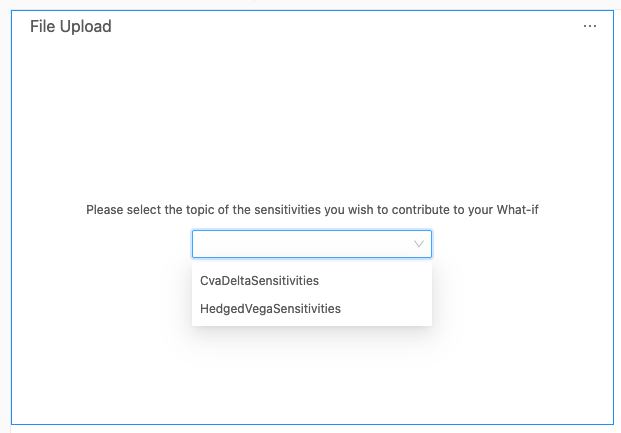Choose the CvaDeltaSensitivities topic option
Viewport: 621px width, 433px height.
pos(259,281)
